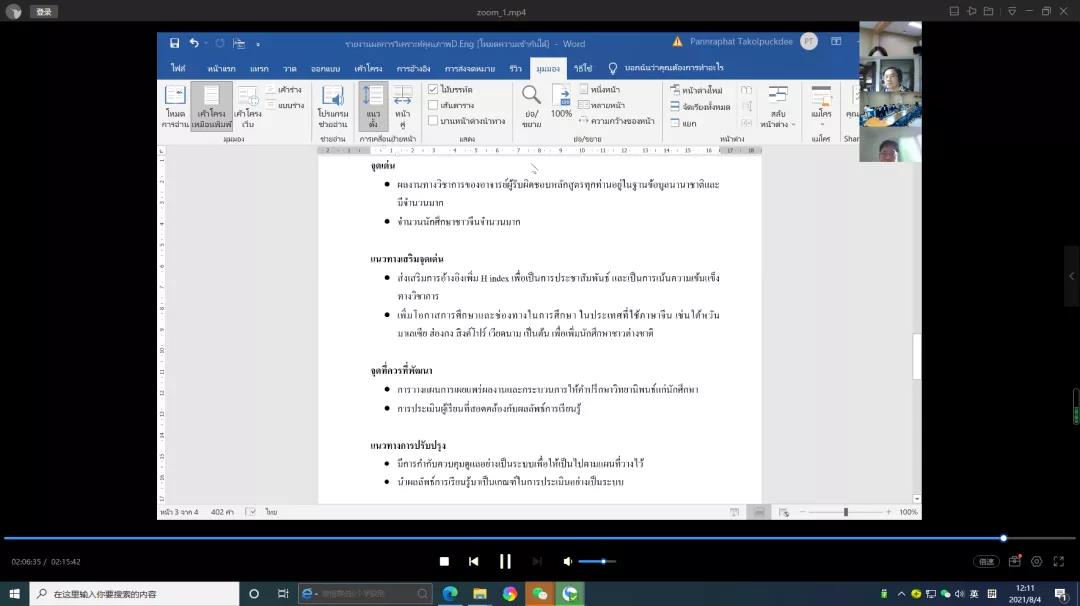Image resolution: width=1080 pixels, height=606 pixels.
Task: Adjust the player volume slider
Action: pos(597,561)
